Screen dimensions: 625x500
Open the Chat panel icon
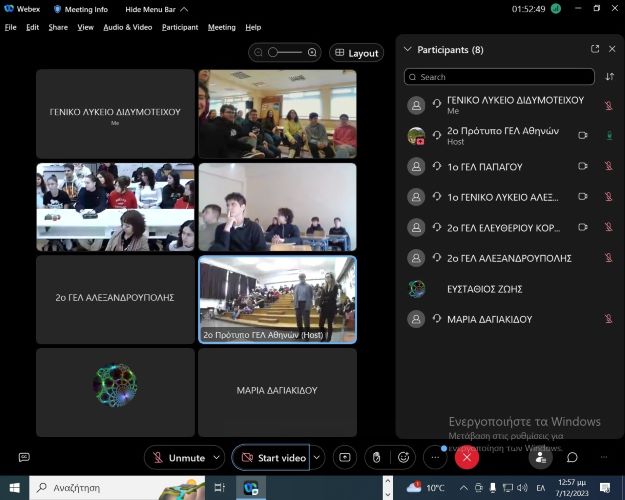point(572,457)
